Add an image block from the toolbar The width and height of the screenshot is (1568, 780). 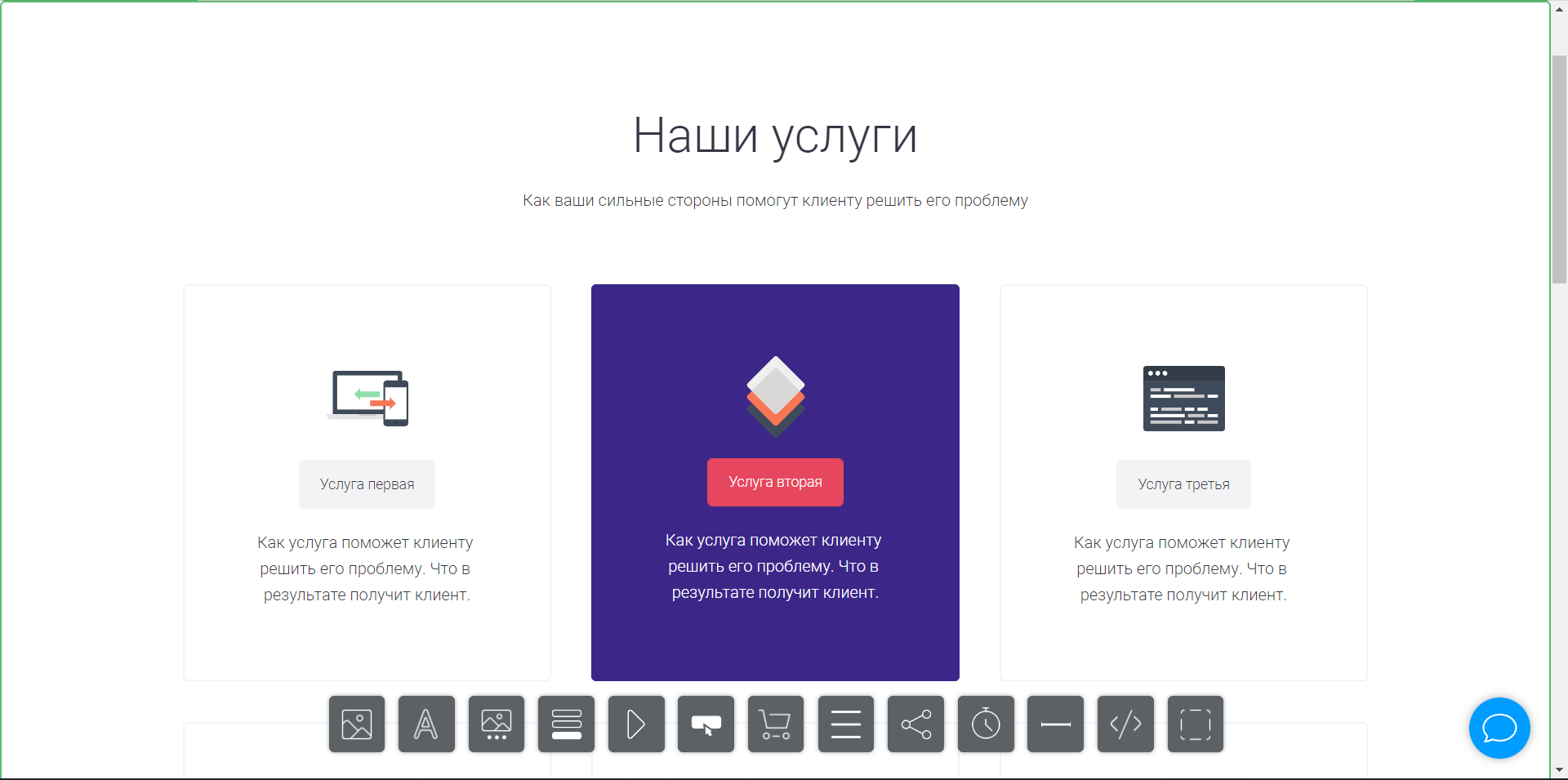tap(357, 724)
